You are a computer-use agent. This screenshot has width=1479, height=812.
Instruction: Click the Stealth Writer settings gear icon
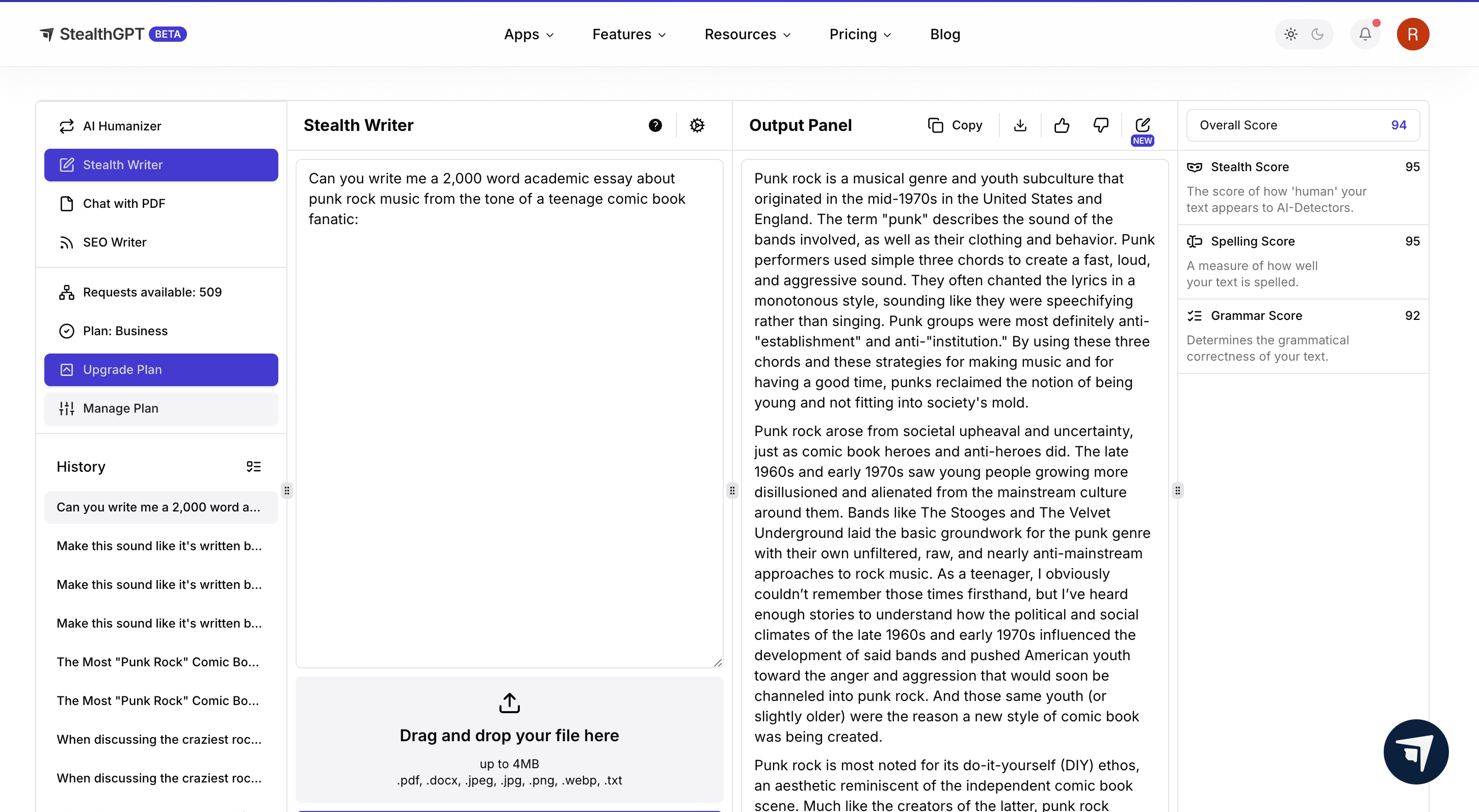coord(697,125)
